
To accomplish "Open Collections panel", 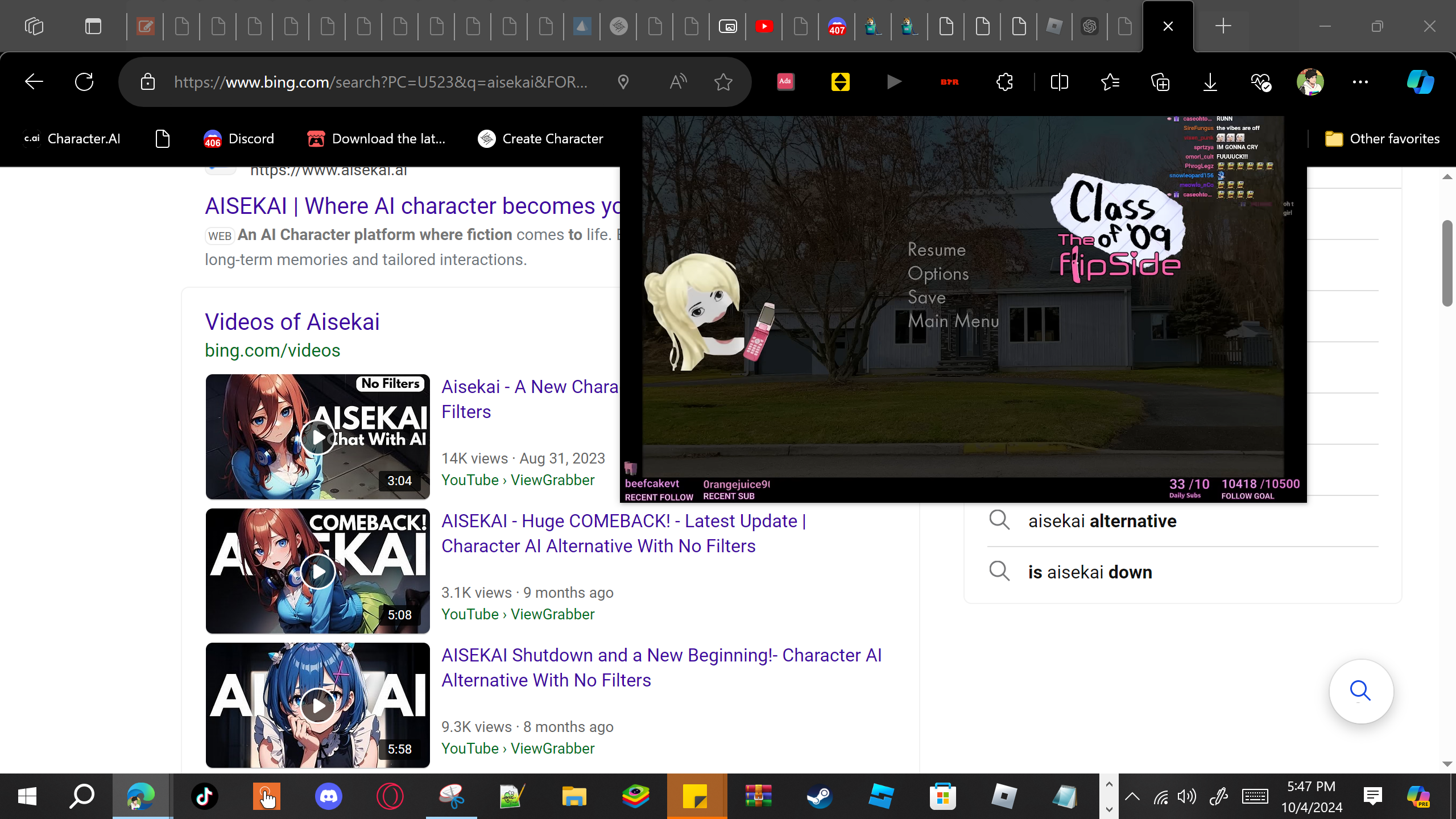I will pos(1160,82).
